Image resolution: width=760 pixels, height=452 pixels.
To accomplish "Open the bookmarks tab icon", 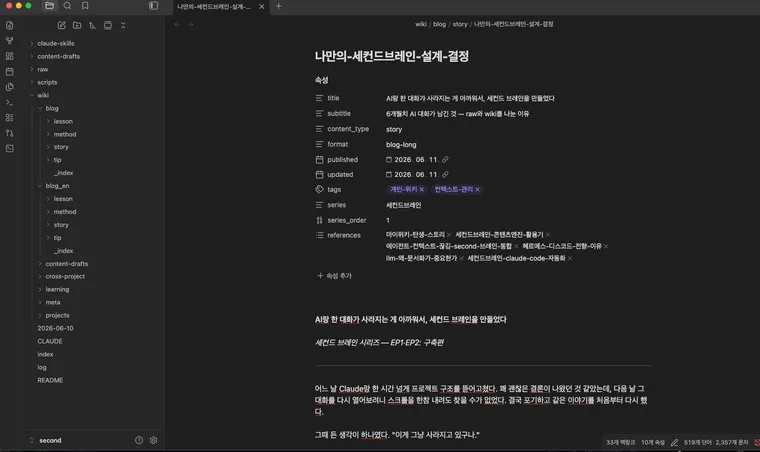I will 85,6.
